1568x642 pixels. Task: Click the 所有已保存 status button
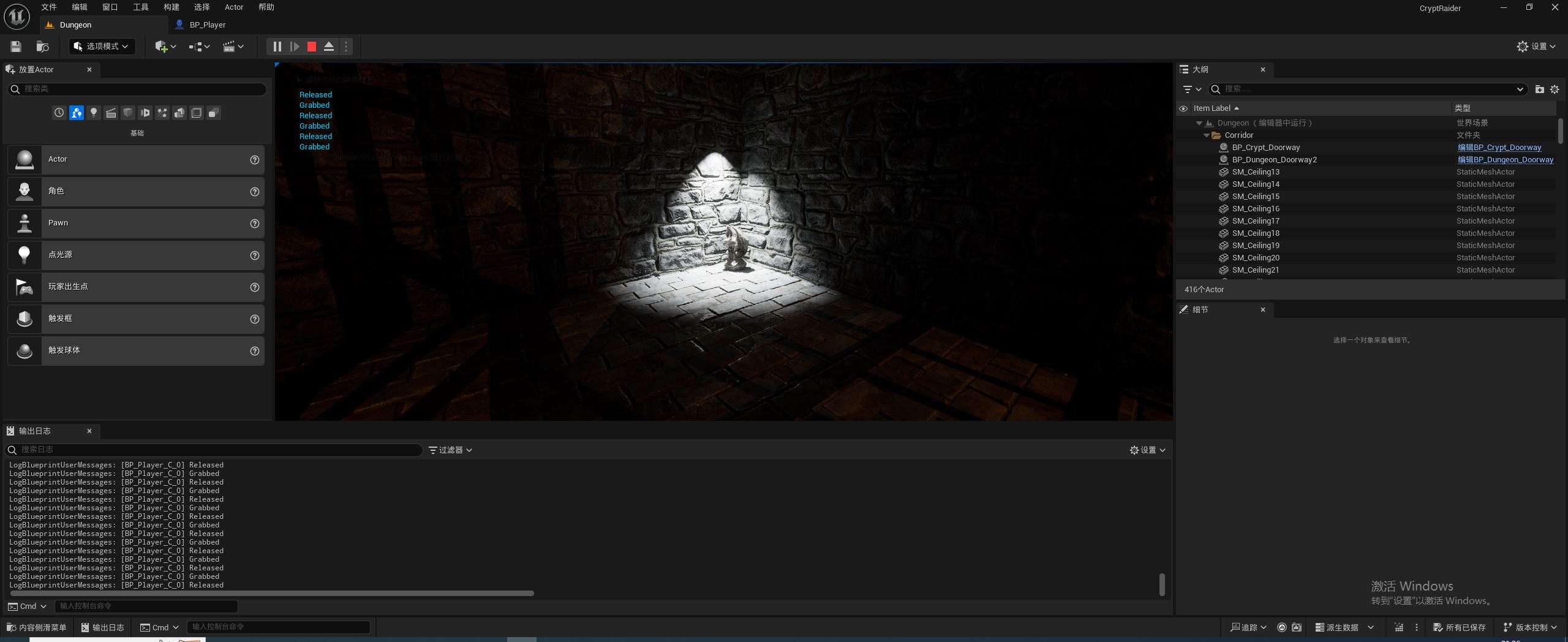coord(1460,628)
